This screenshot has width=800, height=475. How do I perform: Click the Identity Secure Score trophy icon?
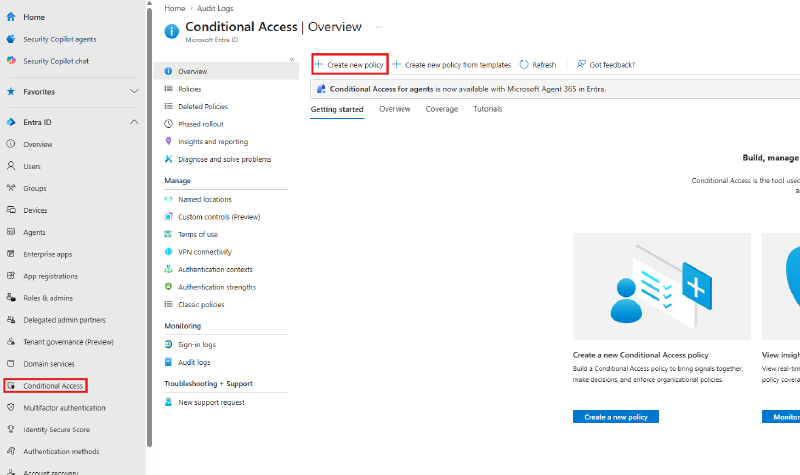[x=11, y=429]
